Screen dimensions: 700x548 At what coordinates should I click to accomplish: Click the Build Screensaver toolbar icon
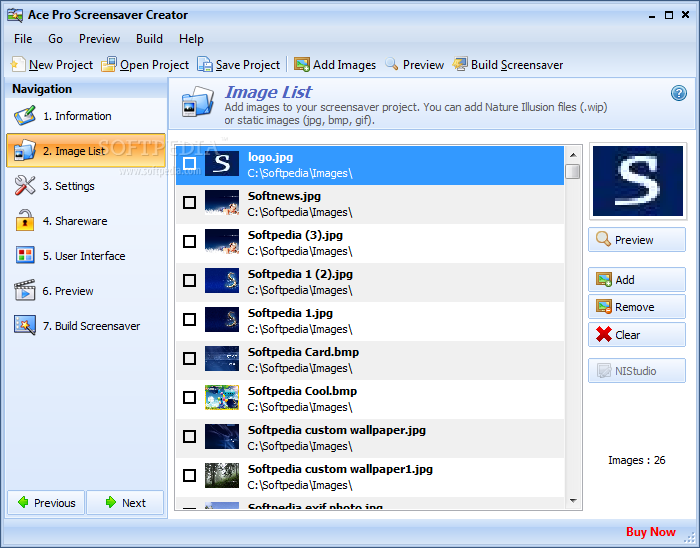[460, 64]
